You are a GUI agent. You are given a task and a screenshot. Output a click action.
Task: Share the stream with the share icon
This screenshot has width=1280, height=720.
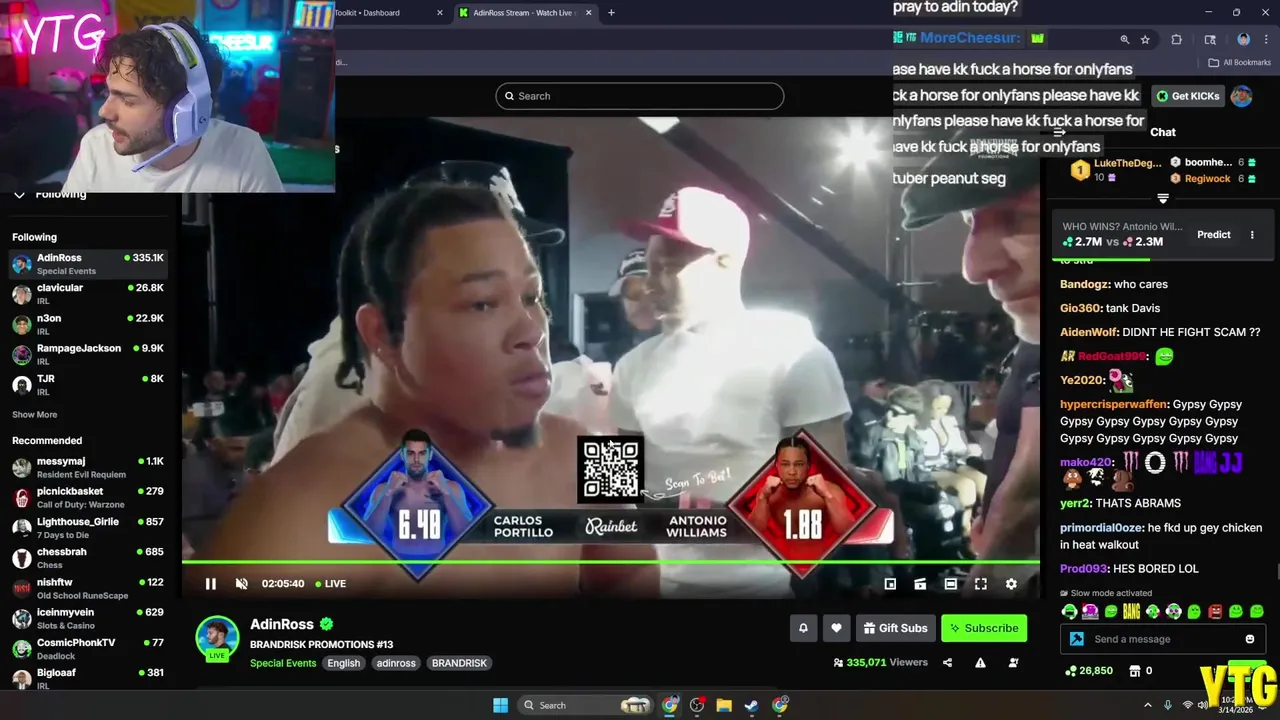947,662
